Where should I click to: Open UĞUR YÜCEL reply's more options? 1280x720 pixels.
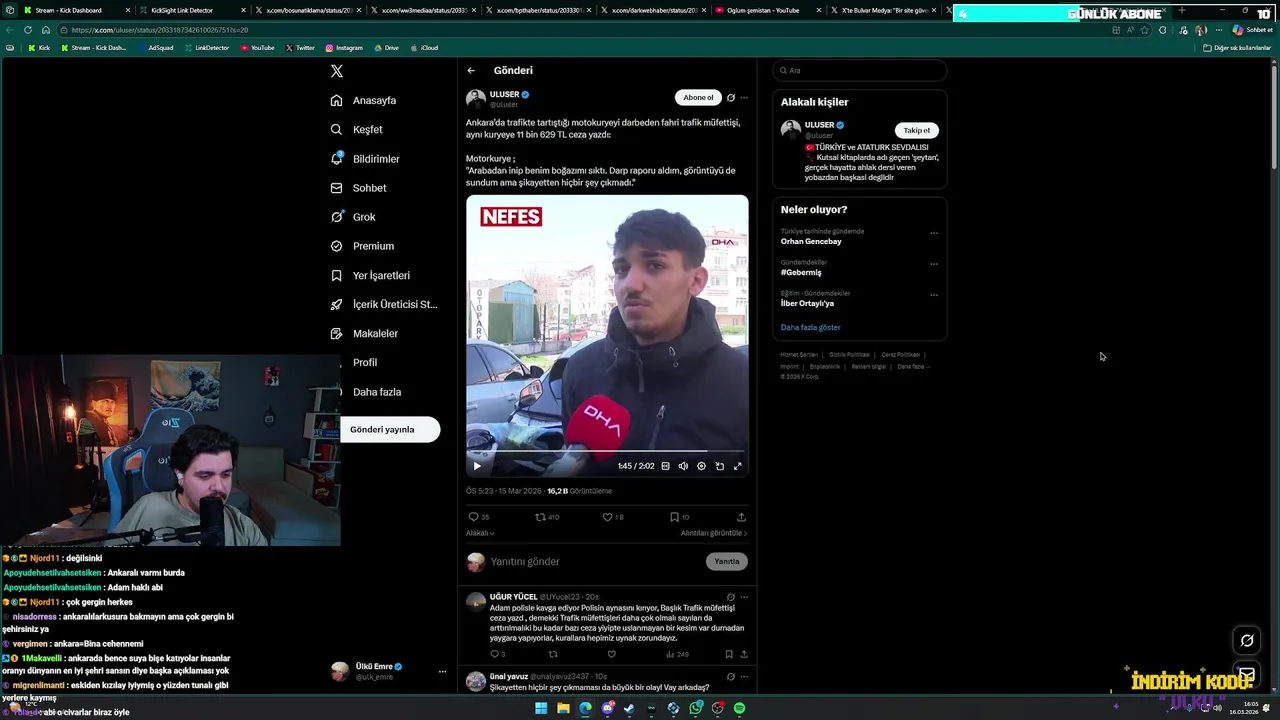pos(744,597)
